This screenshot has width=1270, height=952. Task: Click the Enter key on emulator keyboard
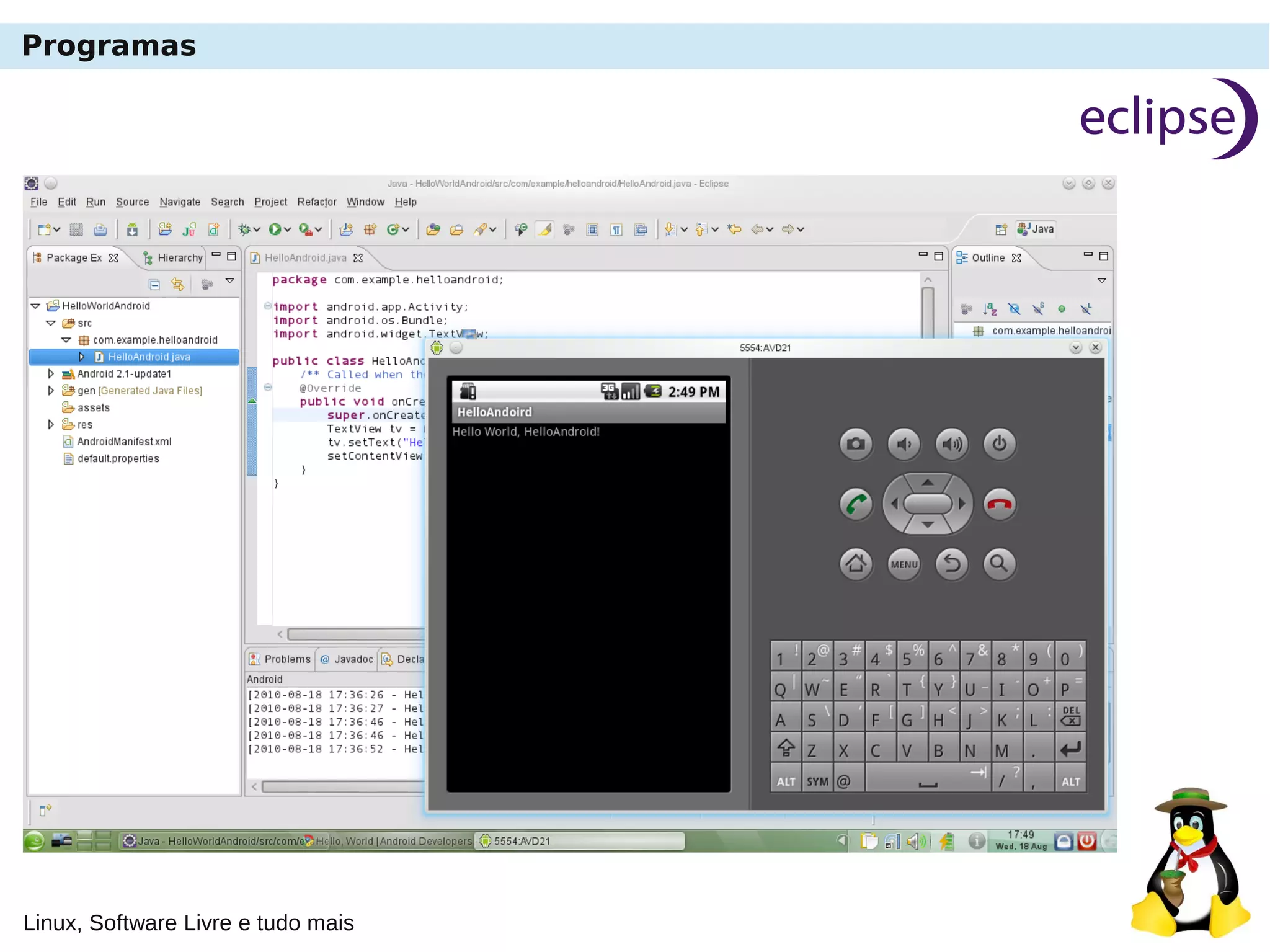click(1070, 749)
